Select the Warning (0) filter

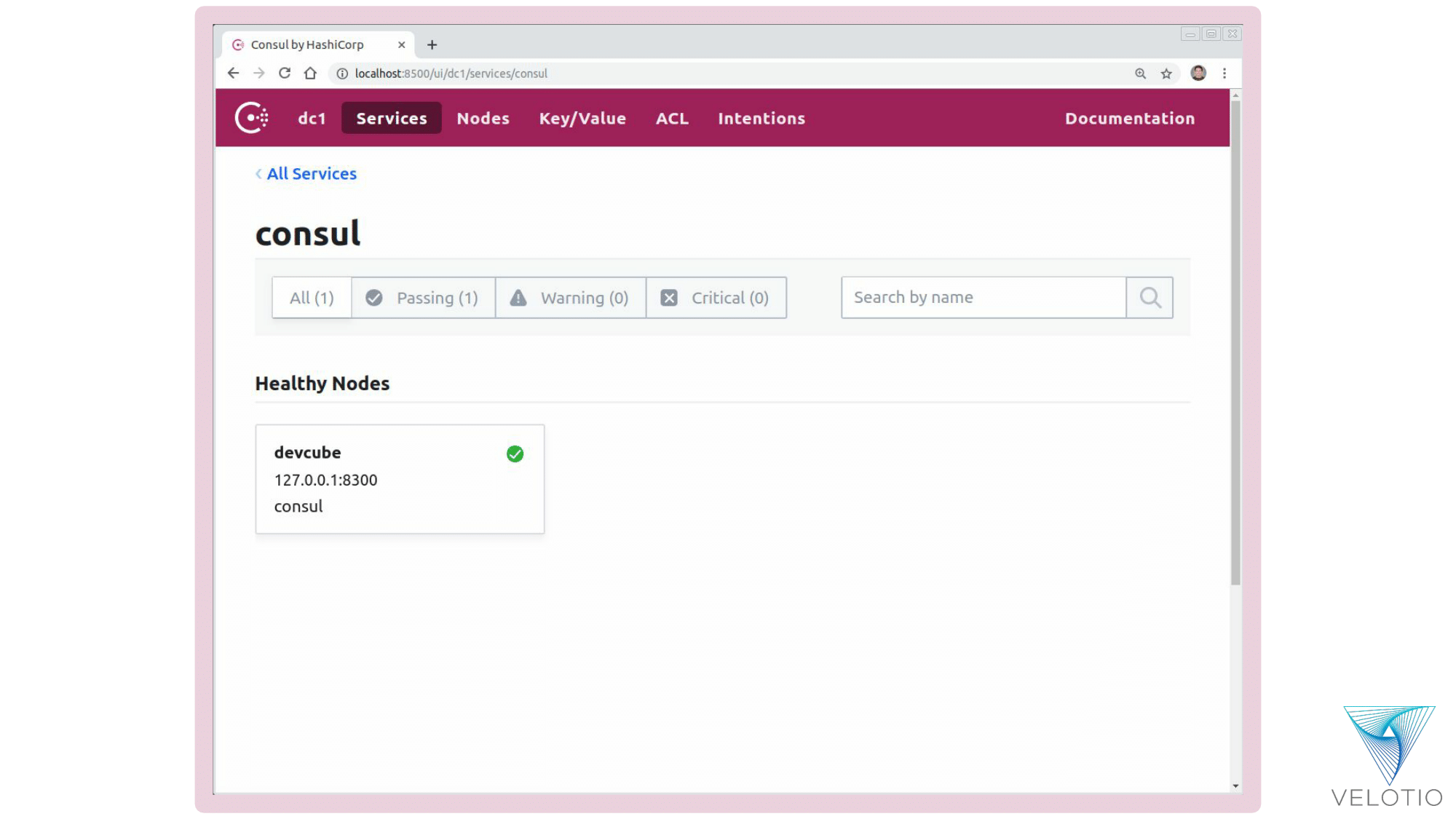(x=571, y=297)
